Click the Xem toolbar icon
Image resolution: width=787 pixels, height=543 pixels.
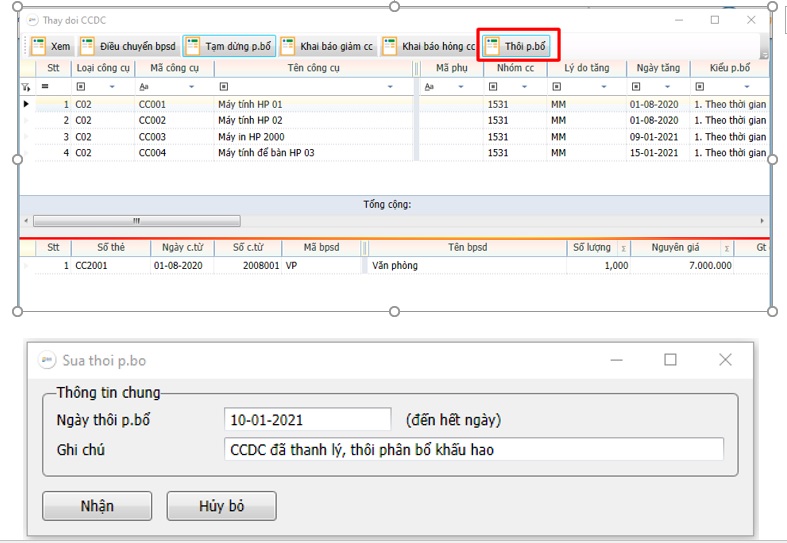pos(50,46)
